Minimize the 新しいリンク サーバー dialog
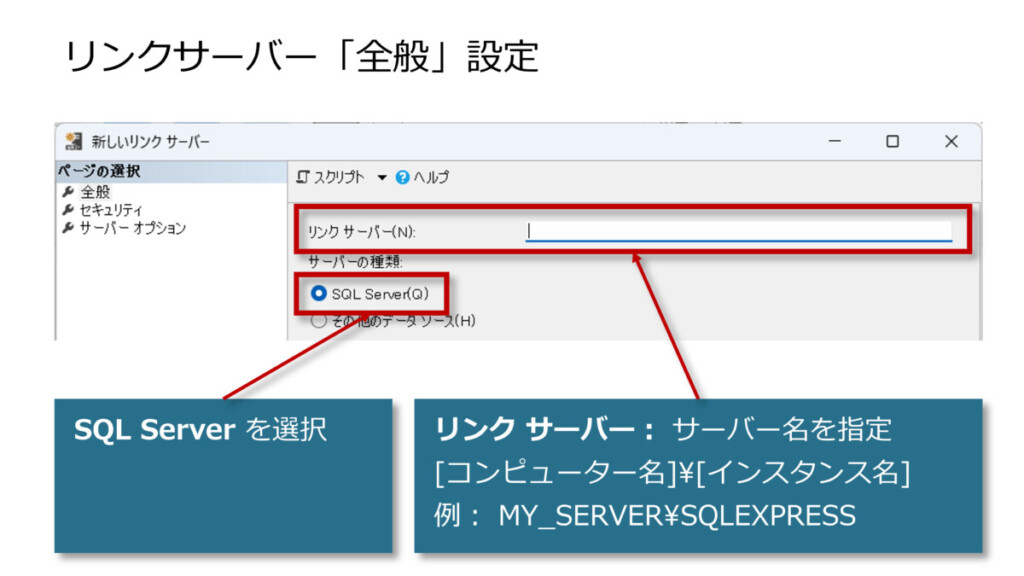This screenshot has height=576, width=1024. [x=834, y=142]
